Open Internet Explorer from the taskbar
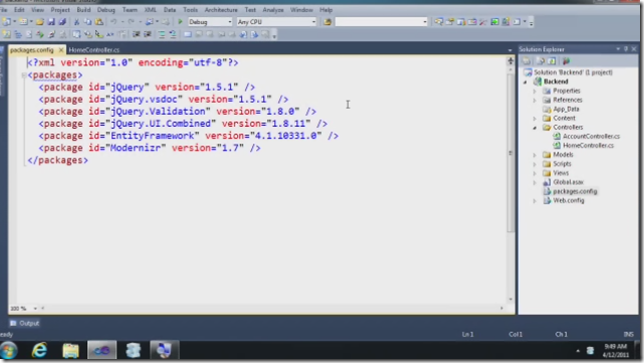The image size is (644, 363). [39, 350]
